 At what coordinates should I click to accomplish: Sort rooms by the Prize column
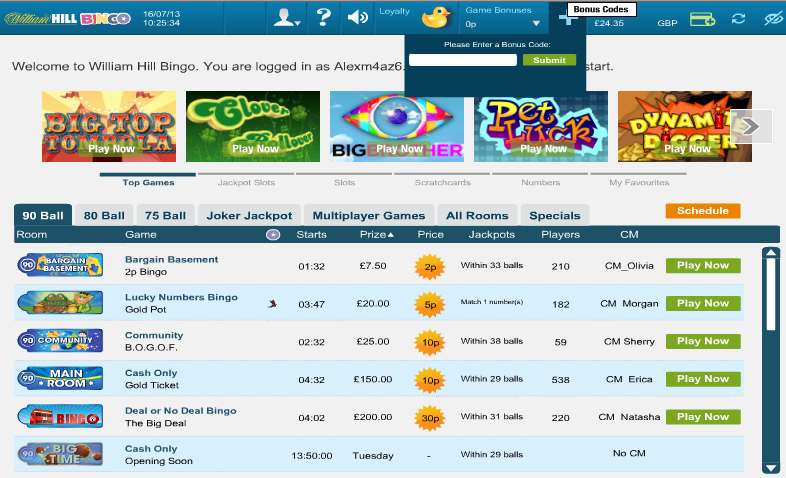point(376,234)
